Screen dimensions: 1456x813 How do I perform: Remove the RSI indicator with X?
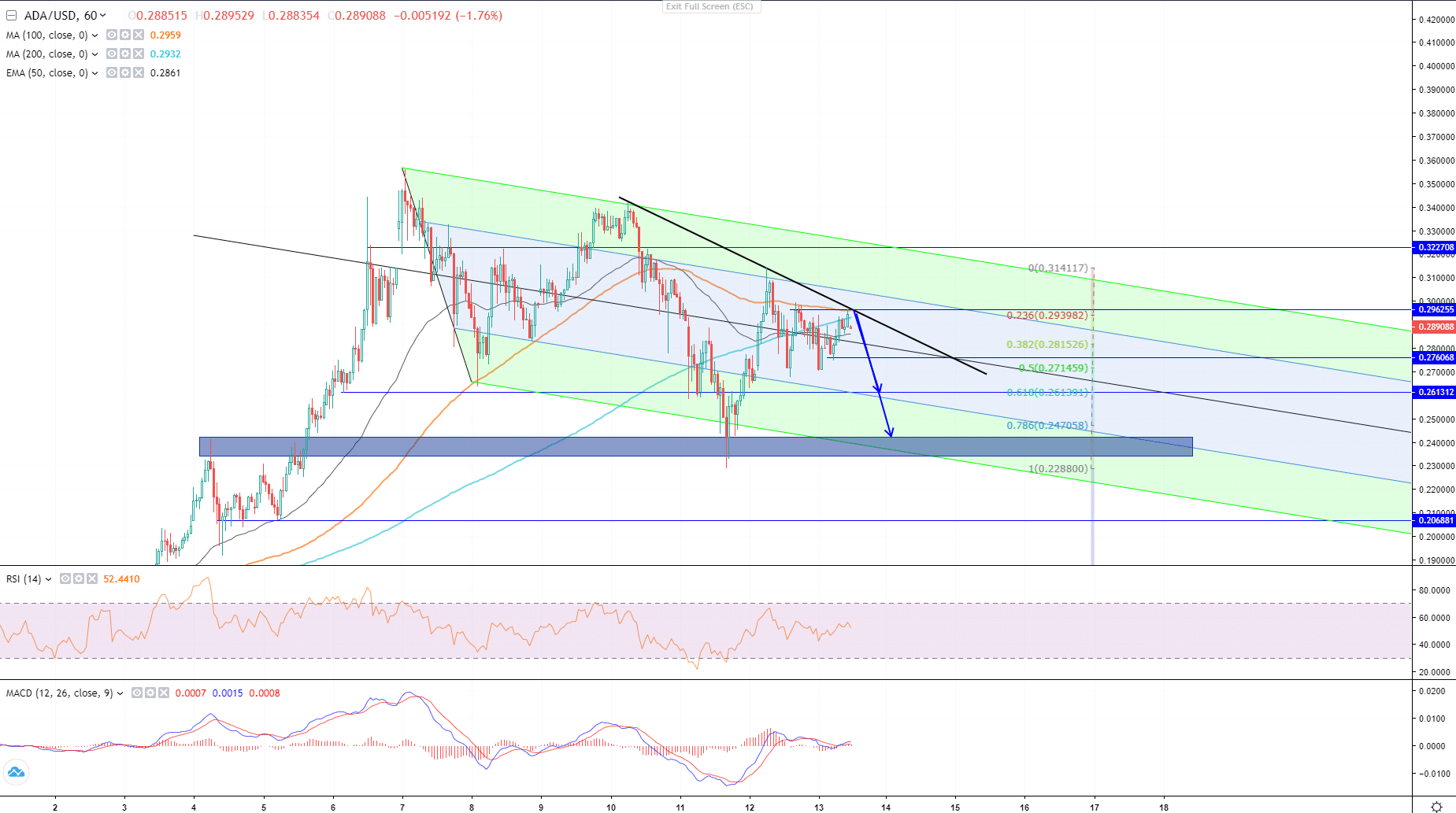coord(92,579)
